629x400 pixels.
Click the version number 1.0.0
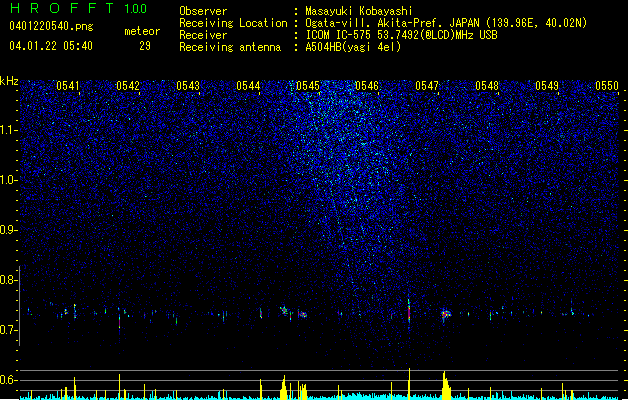pyautogui.click(x=136, y=9)
